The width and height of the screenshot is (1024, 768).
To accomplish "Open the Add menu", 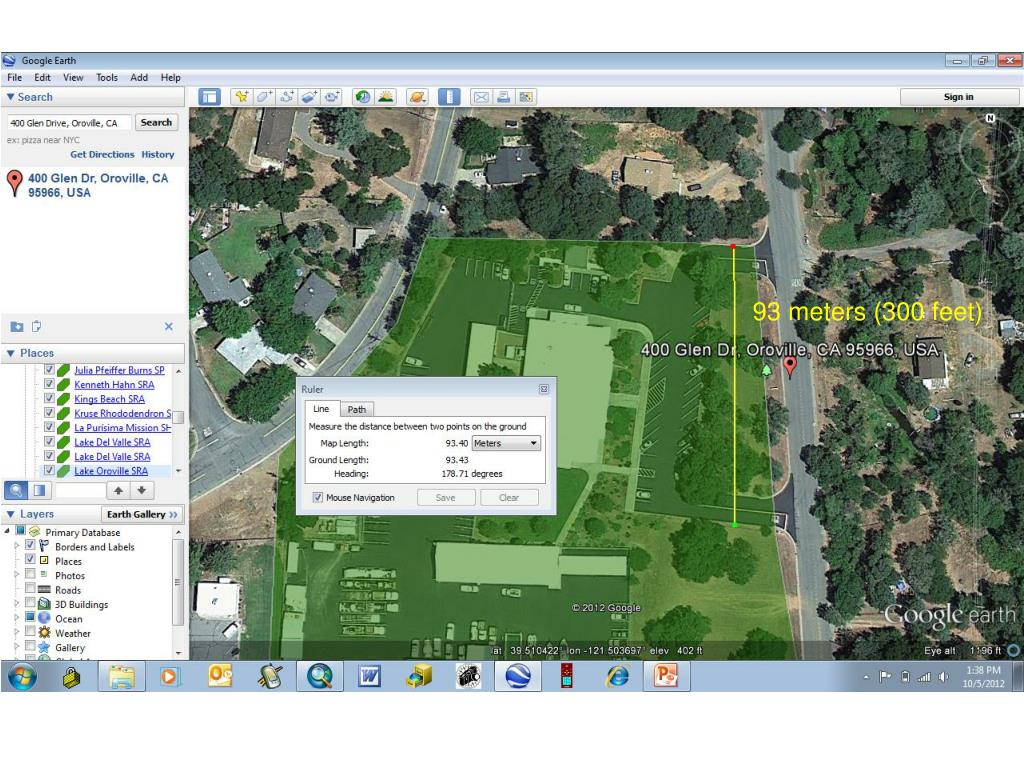I will point(139,77).
